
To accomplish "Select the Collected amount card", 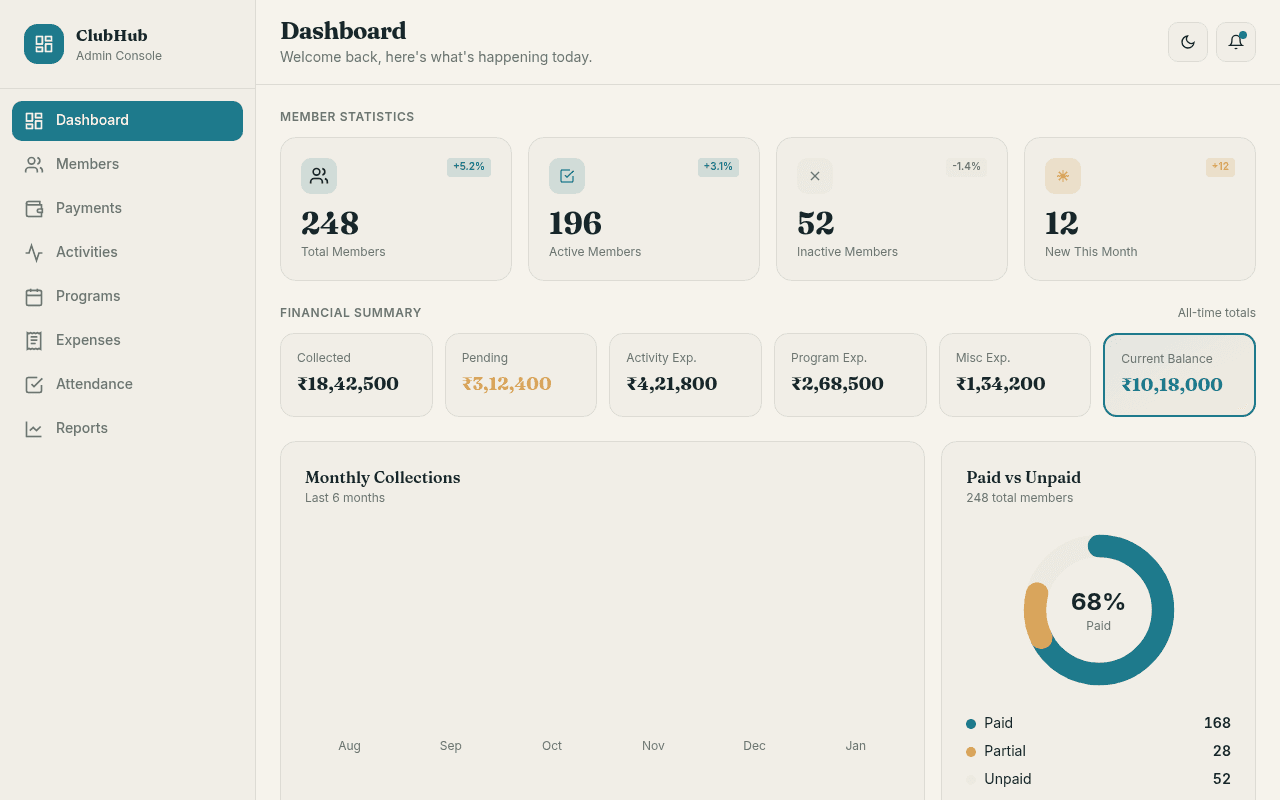I will tap(356, 375).
